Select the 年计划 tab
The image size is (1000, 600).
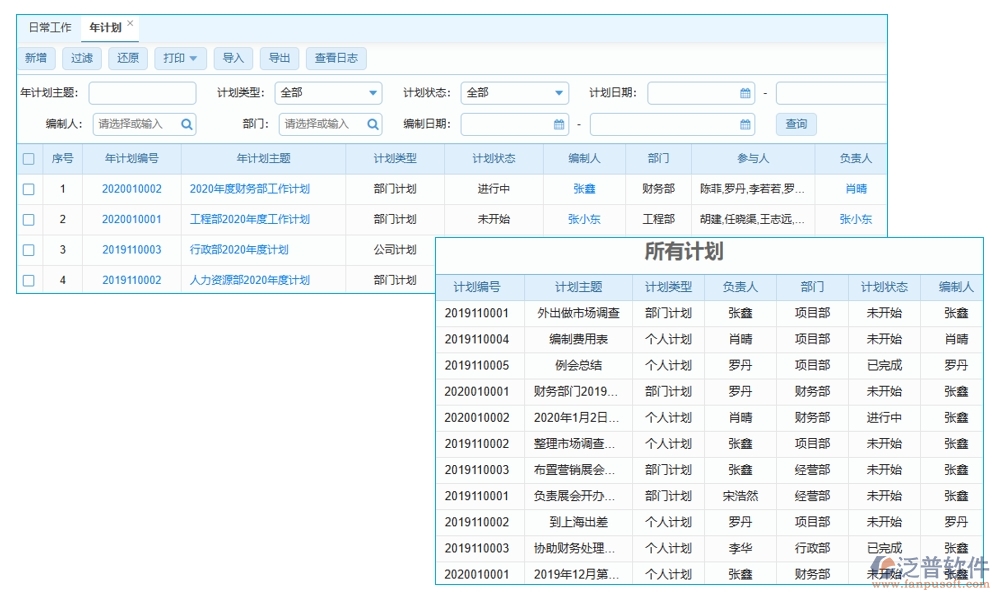tap(104, 28)
